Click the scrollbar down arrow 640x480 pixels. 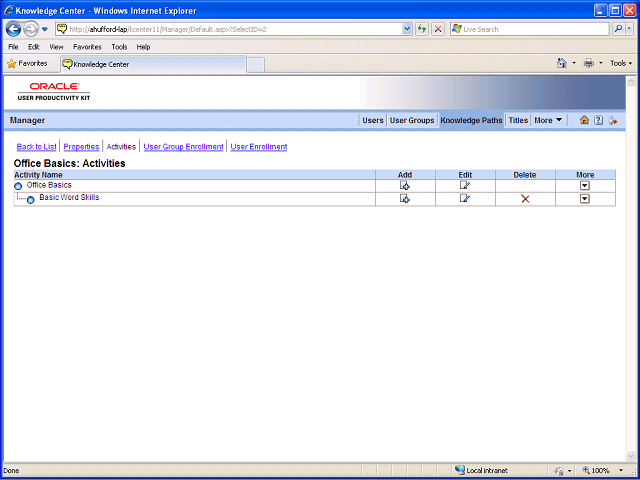[x=630, y=456]
